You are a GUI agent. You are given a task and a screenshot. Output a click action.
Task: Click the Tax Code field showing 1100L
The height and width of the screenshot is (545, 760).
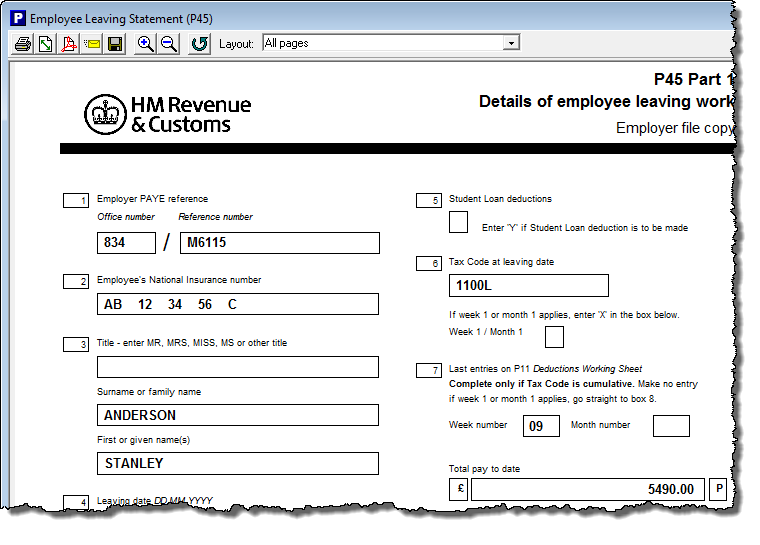pyautogui.click(x=528, y=285)
